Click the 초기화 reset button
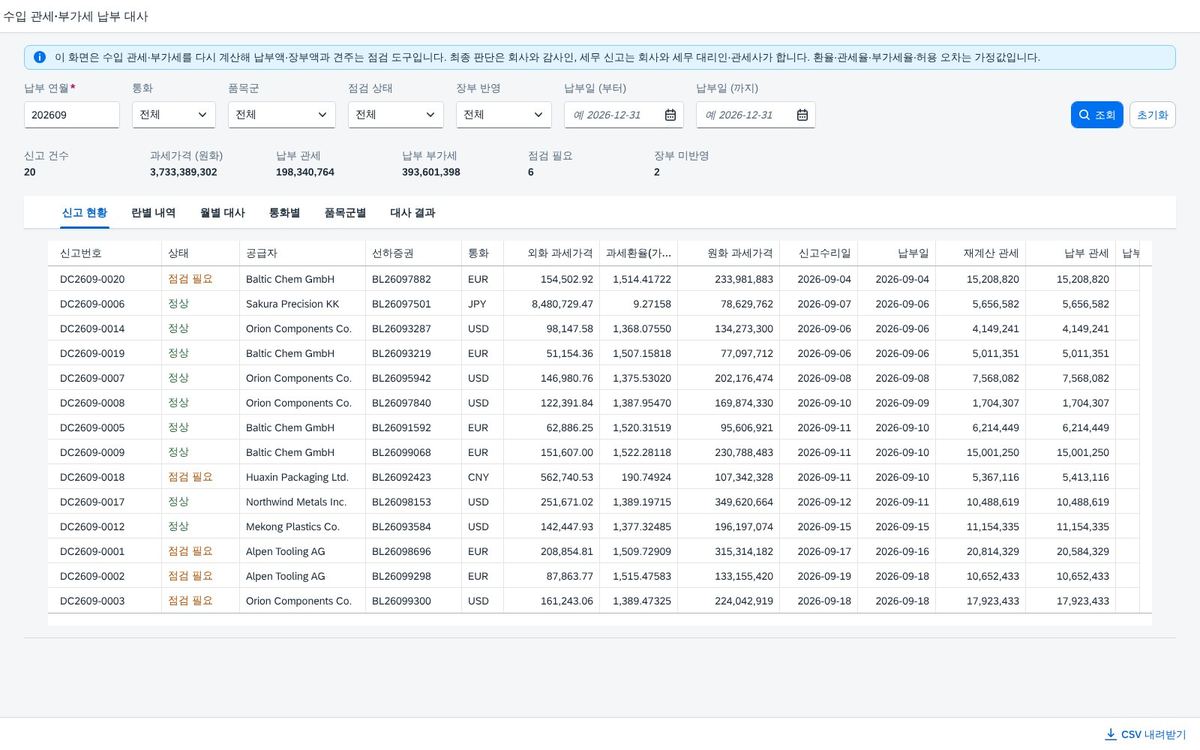 pyautogui.click(x=1152, y=115)
